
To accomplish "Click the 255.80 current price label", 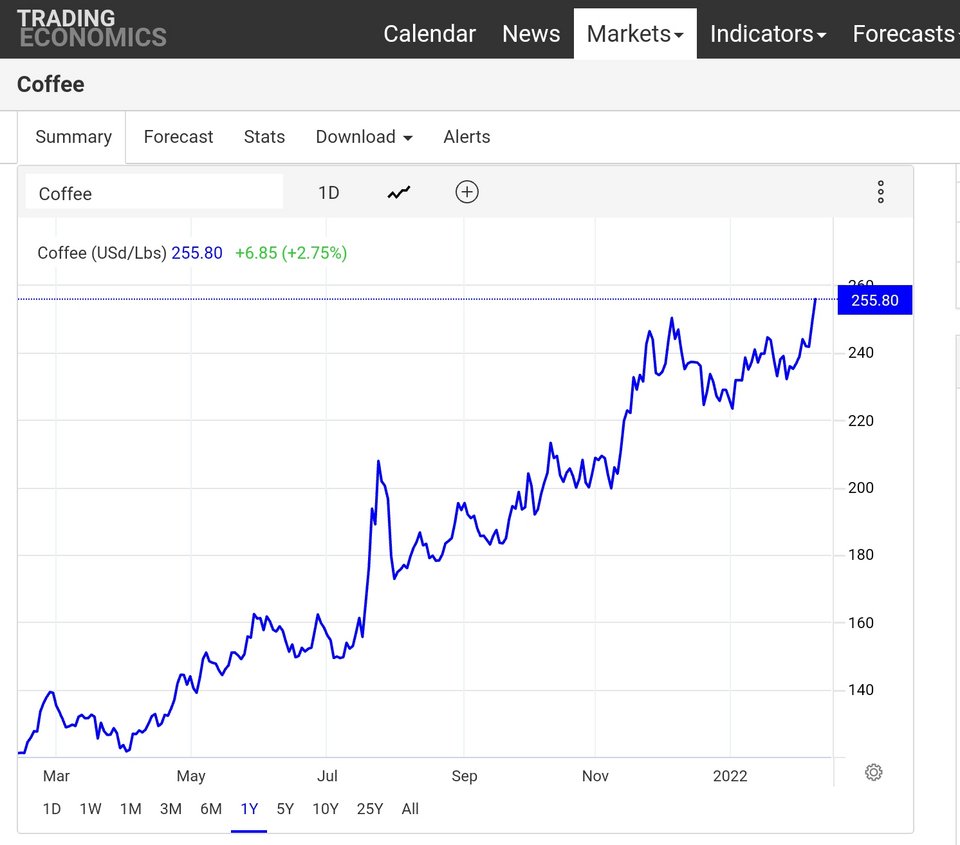I will pyautogui.click(x=875, y=300).
